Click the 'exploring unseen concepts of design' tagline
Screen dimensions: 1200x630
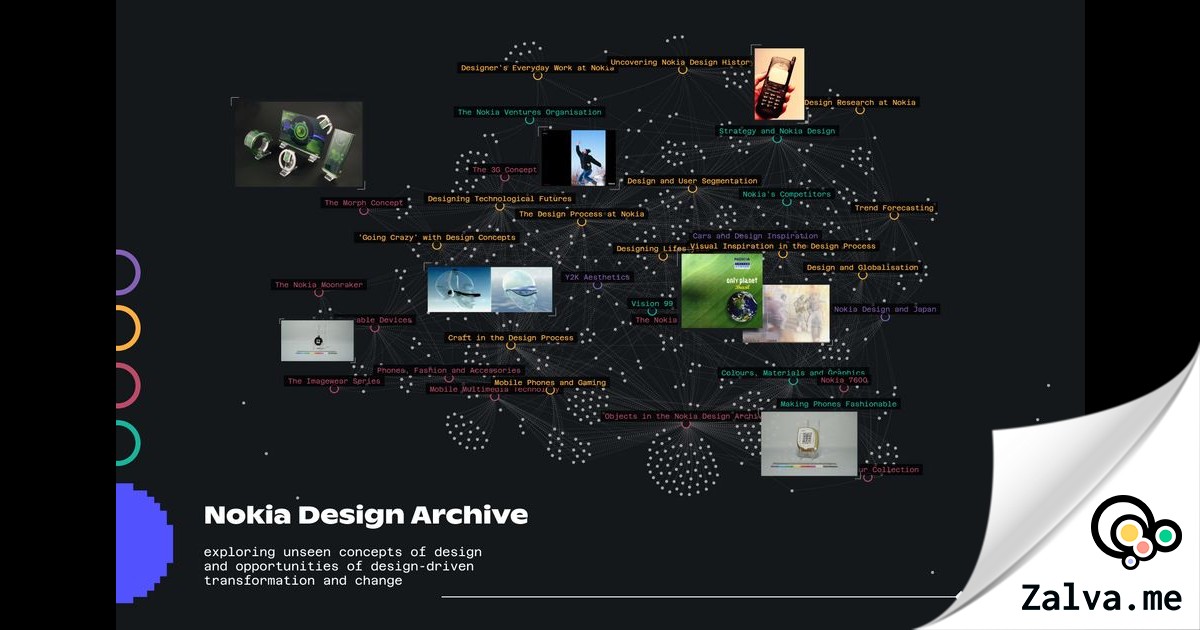coord(343,551)
